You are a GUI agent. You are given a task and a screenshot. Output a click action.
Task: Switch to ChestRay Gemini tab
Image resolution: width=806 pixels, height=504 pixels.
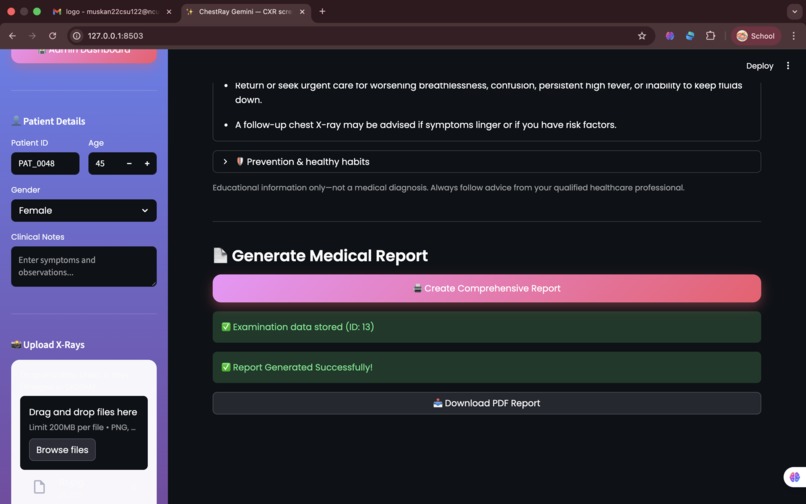click(x=245, y=11)
